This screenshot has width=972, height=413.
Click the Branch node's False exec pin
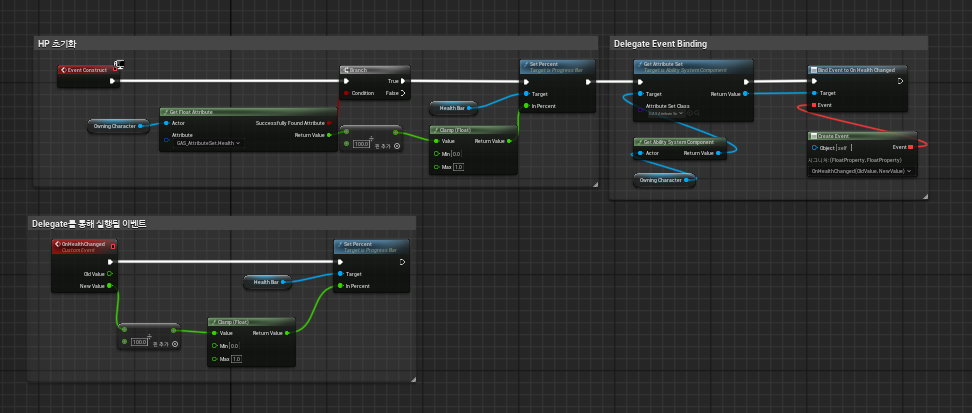[403, 93]
